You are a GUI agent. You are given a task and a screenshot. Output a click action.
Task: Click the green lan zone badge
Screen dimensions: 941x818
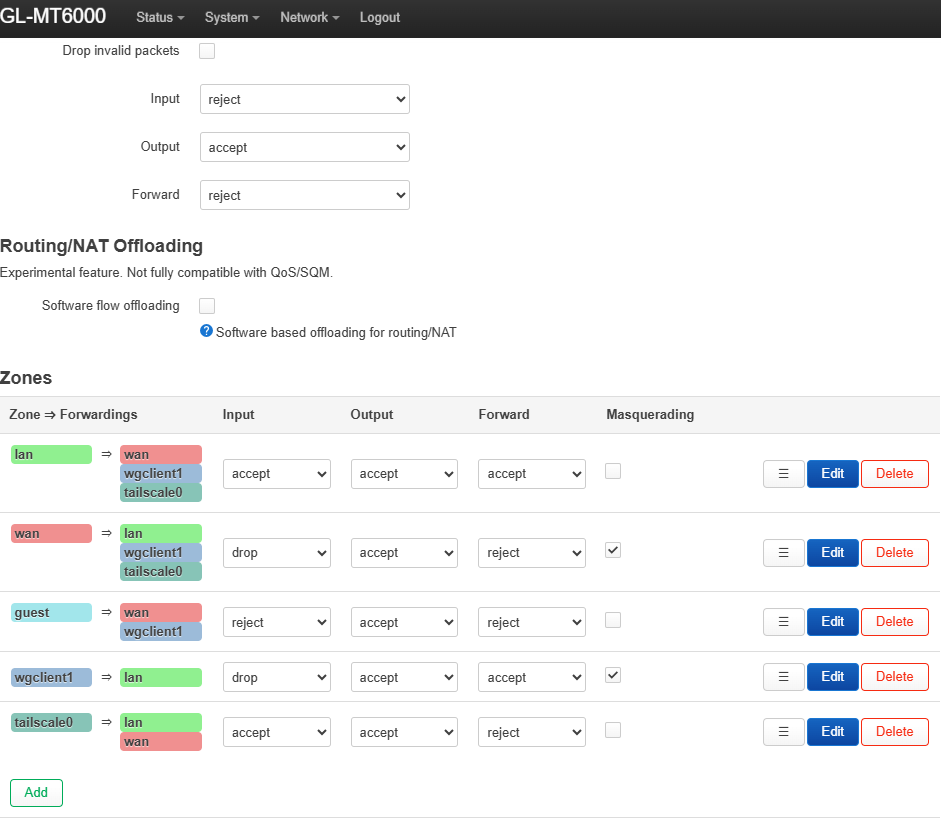[x=51, y=454]
